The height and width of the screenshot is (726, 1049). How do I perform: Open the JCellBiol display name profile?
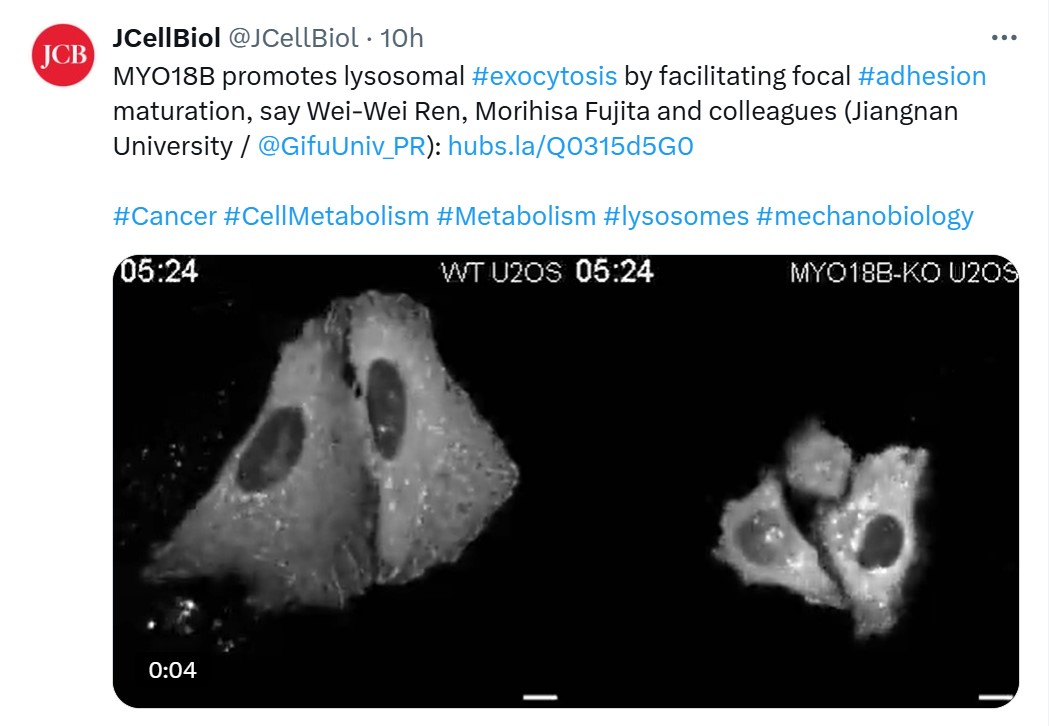(x=166, y=38)
